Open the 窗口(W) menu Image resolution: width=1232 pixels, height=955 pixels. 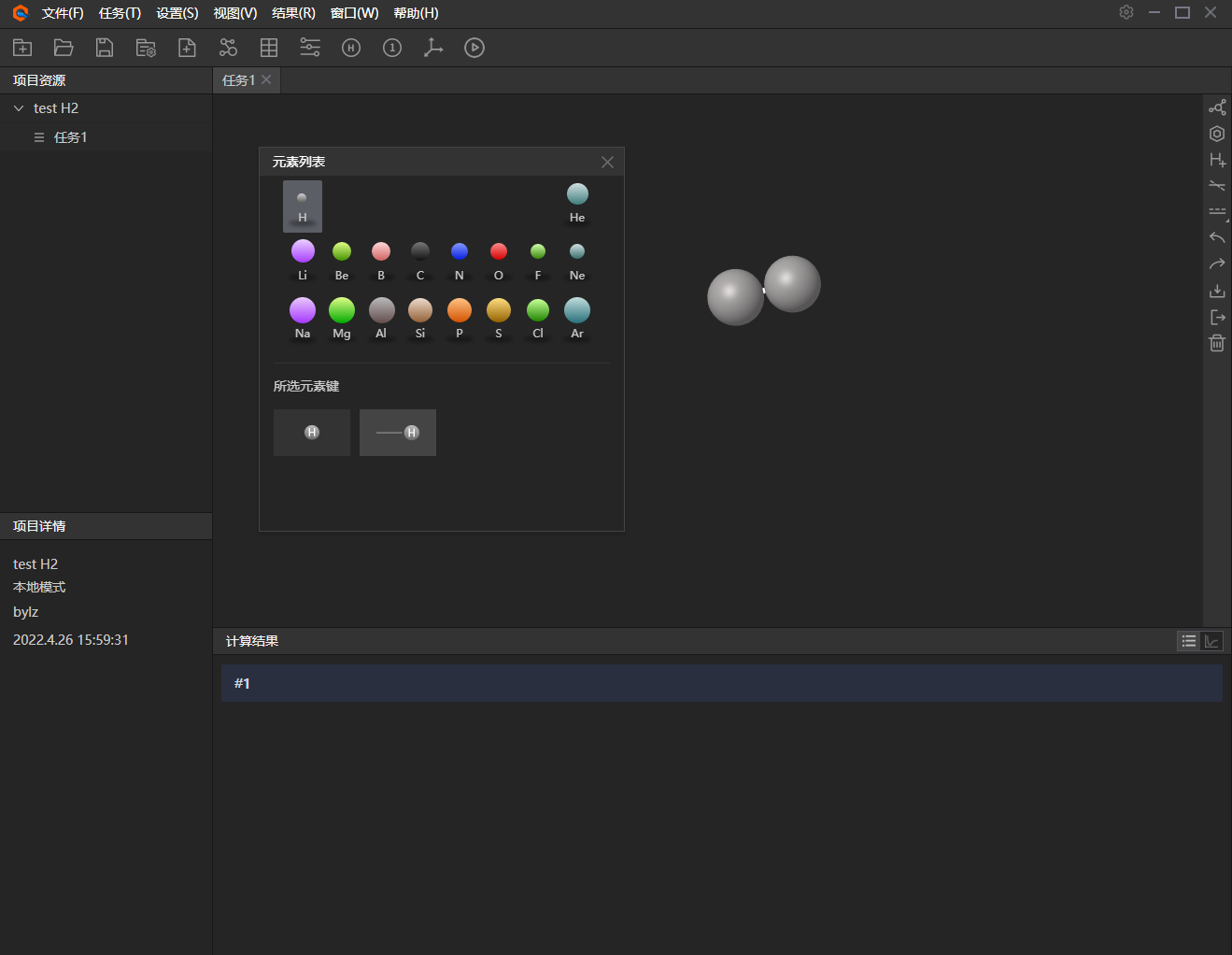(354, 13)
